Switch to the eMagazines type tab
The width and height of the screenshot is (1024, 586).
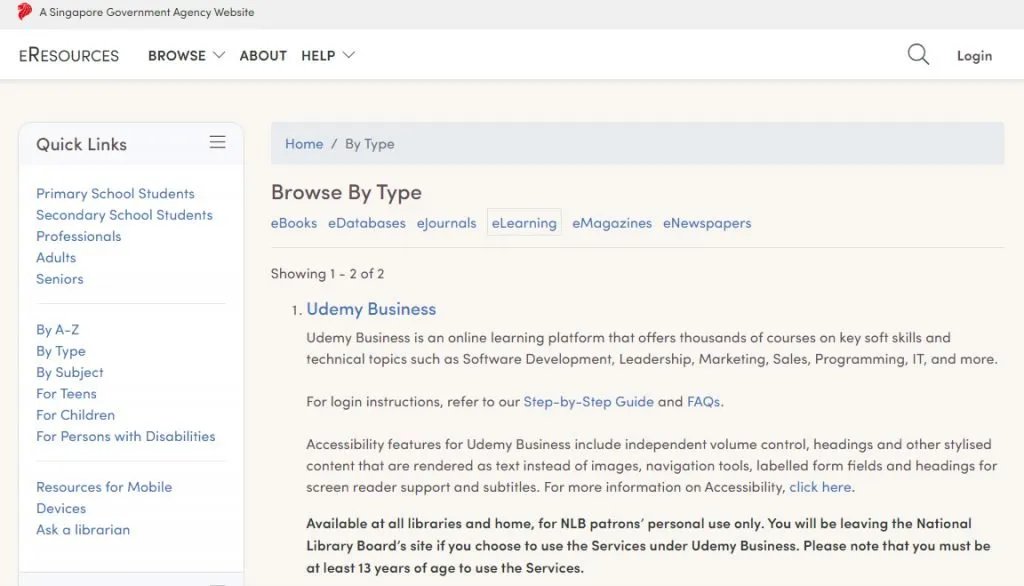tap(612, 223)
